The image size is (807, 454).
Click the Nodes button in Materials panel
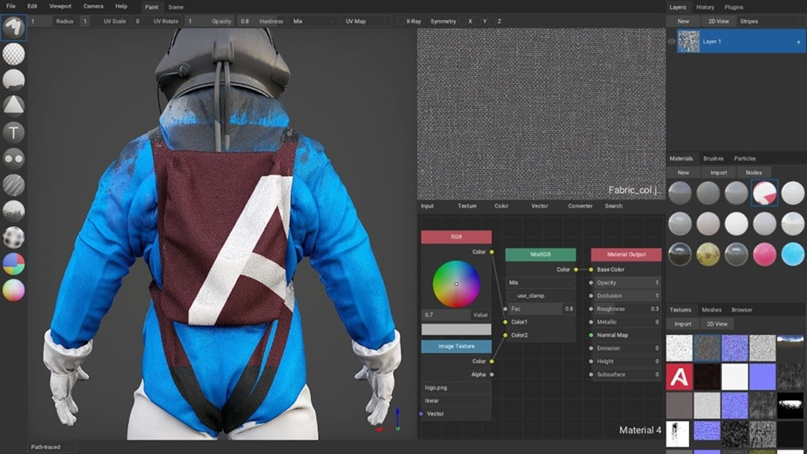pyautogui.click(x=753, y=172)
